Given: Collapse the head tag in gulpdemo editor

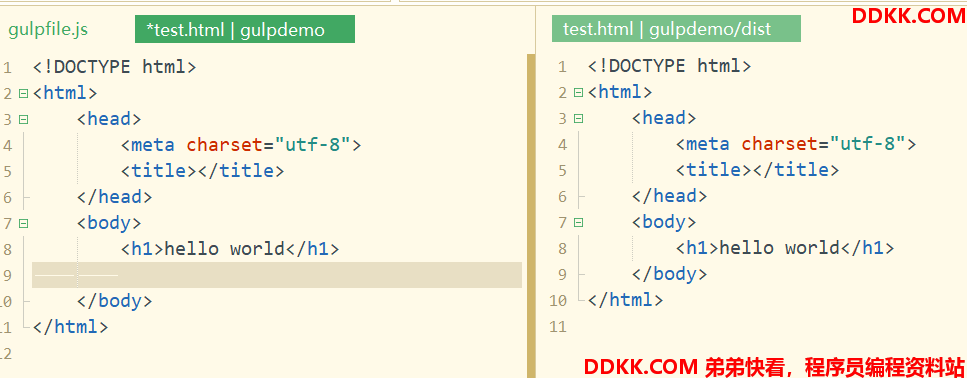Looking at the screenshot, I should (x=23, y=120).
